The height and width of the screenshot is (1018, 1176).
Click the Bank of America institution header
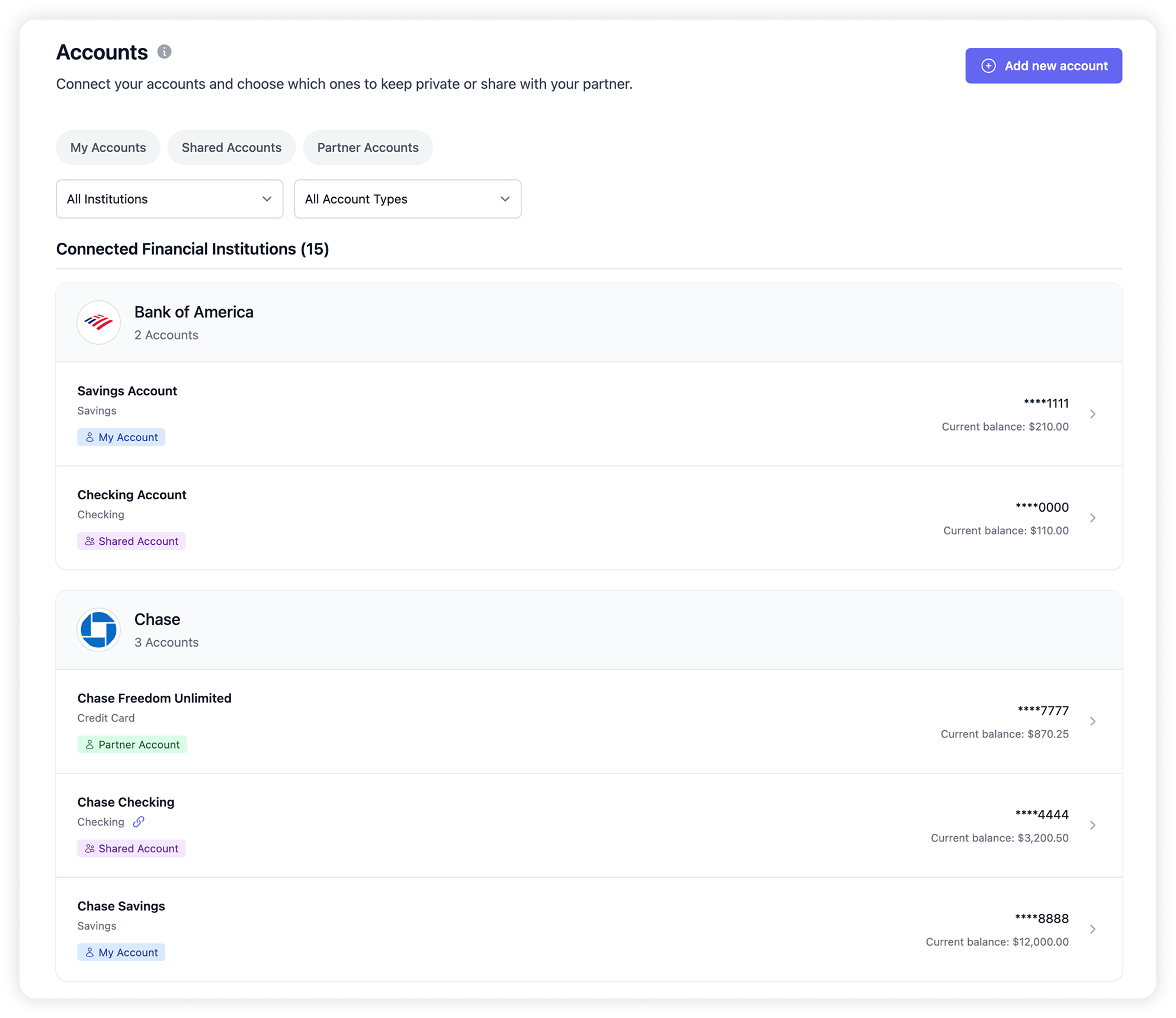click(x=194, y=312)
